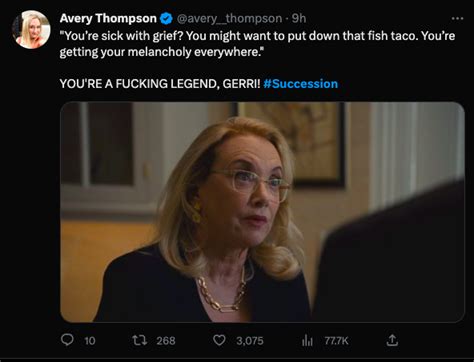
Task: Click the "LEGEND, GERRI!" line of text
Action: point(215,83)
